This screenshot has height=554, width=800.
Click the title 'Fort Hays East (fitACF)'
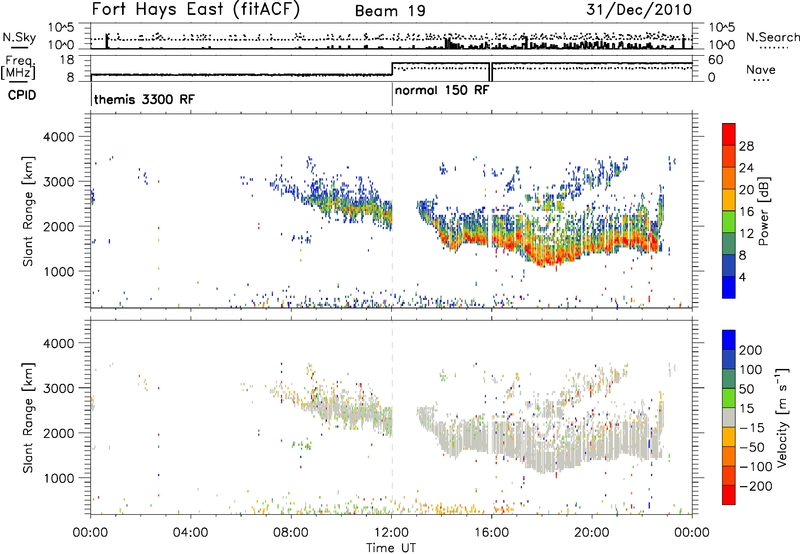[195, 9]
